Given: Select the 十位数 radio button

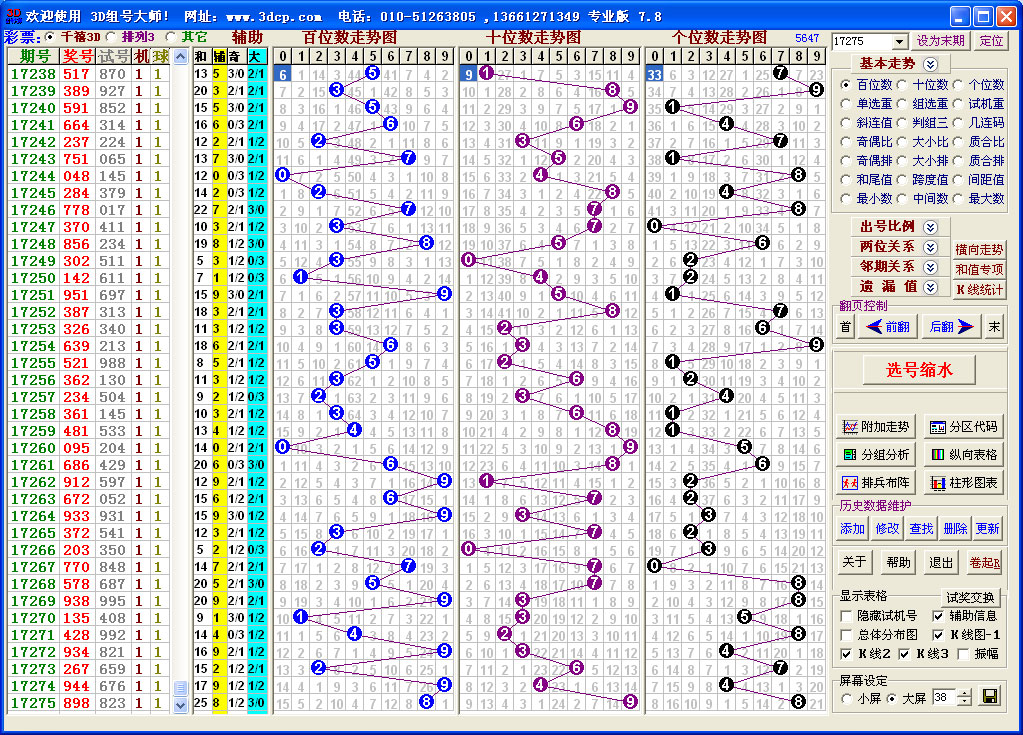Looking at the screenshot, I should pyautogui.click(x=903, y=86).
